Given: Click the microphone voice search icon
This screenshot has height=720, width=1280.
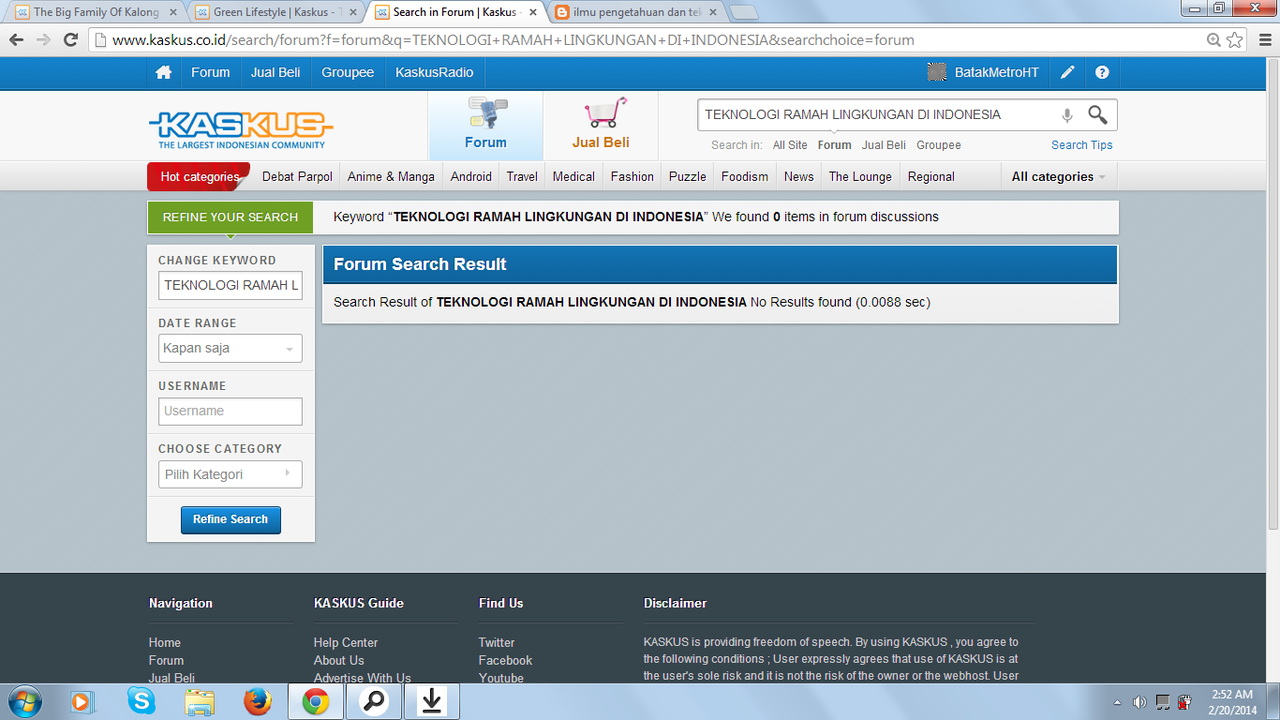Looking at the screenshot, I should [x=1067, y=115].
